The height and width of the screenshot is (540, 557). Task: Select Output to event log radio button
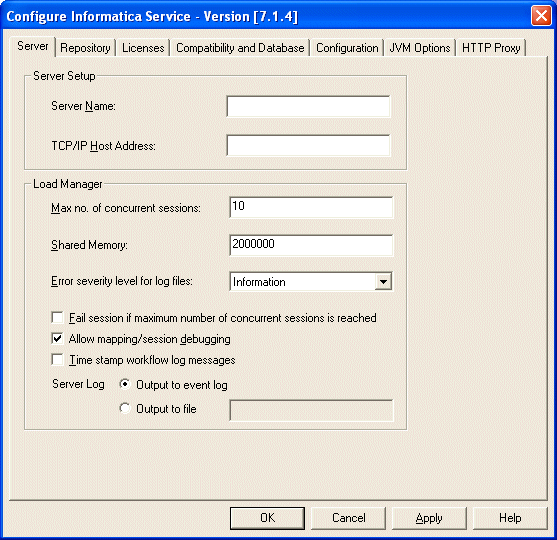[x=125, y=384]
